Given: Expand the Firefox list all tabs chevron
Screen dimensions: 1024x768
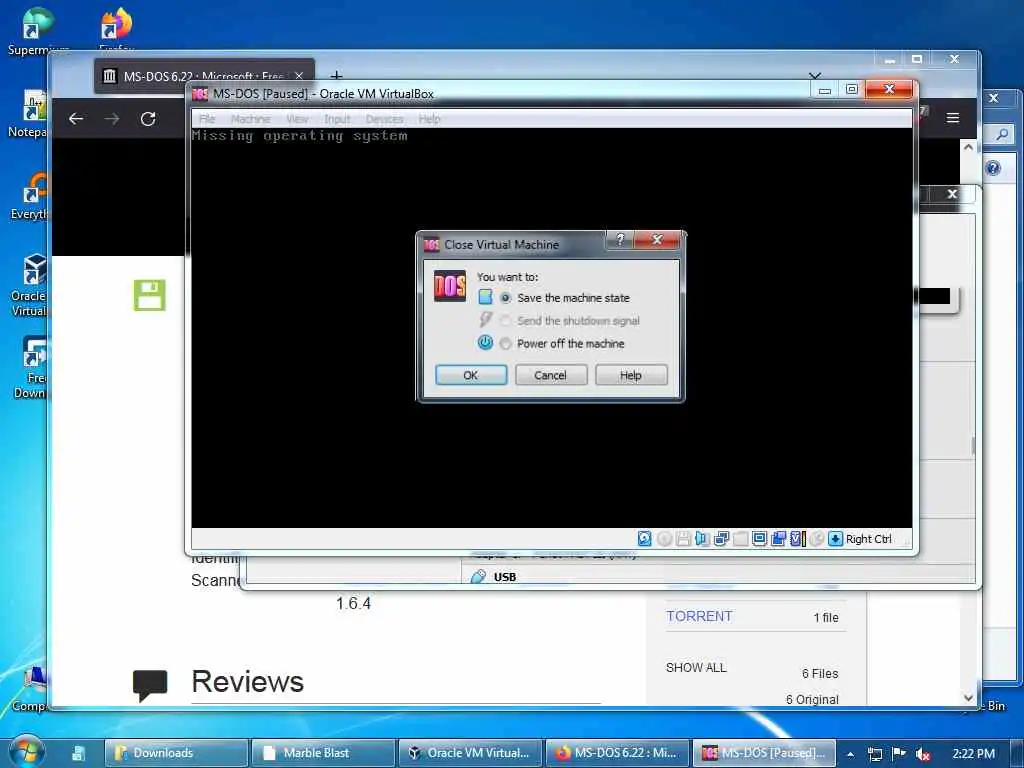Looking at the screenshot, I should click(814, 76).
